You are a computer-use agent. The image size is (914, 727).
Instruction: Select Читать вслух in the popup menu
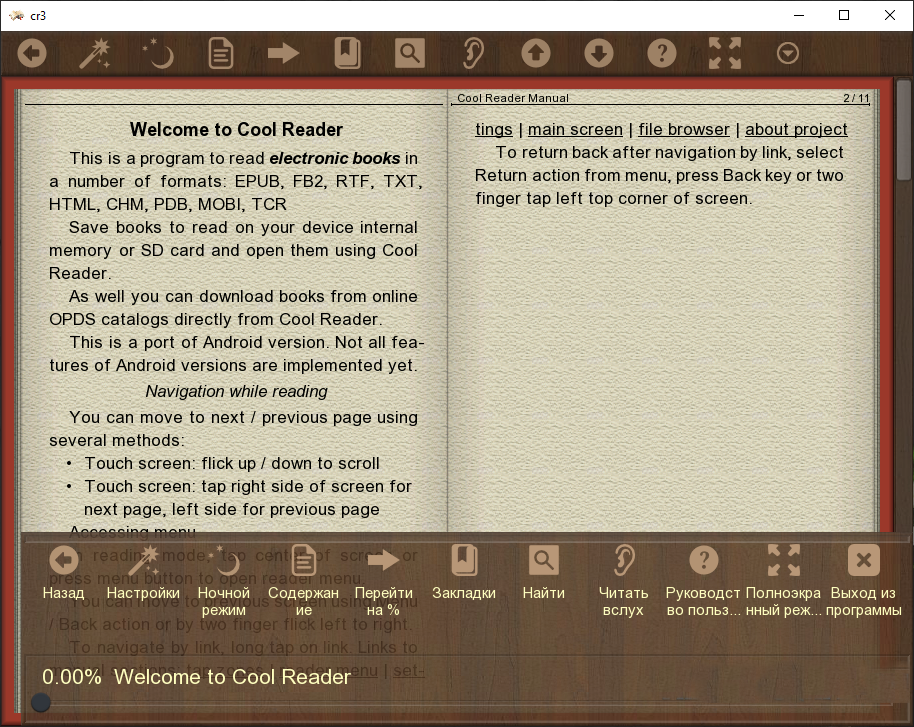pyautogui.click(x=623, y=581)
